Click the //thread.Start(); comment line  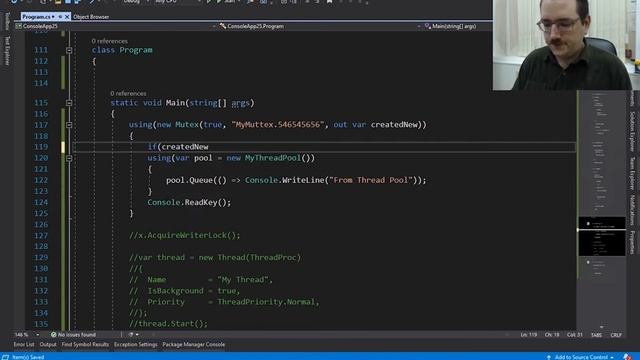[x=168, y=324]
